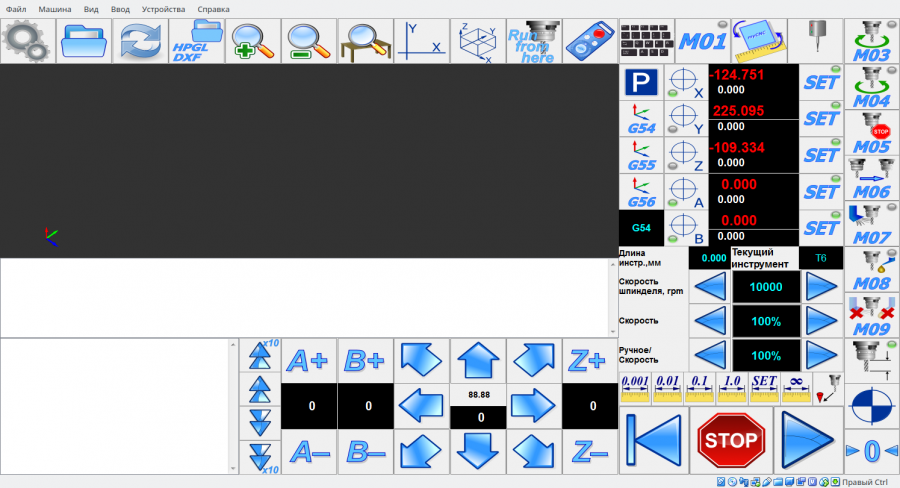Click the HPGL DXF import icon
Viewport: 900px width, 488px height.
(196, 41)
